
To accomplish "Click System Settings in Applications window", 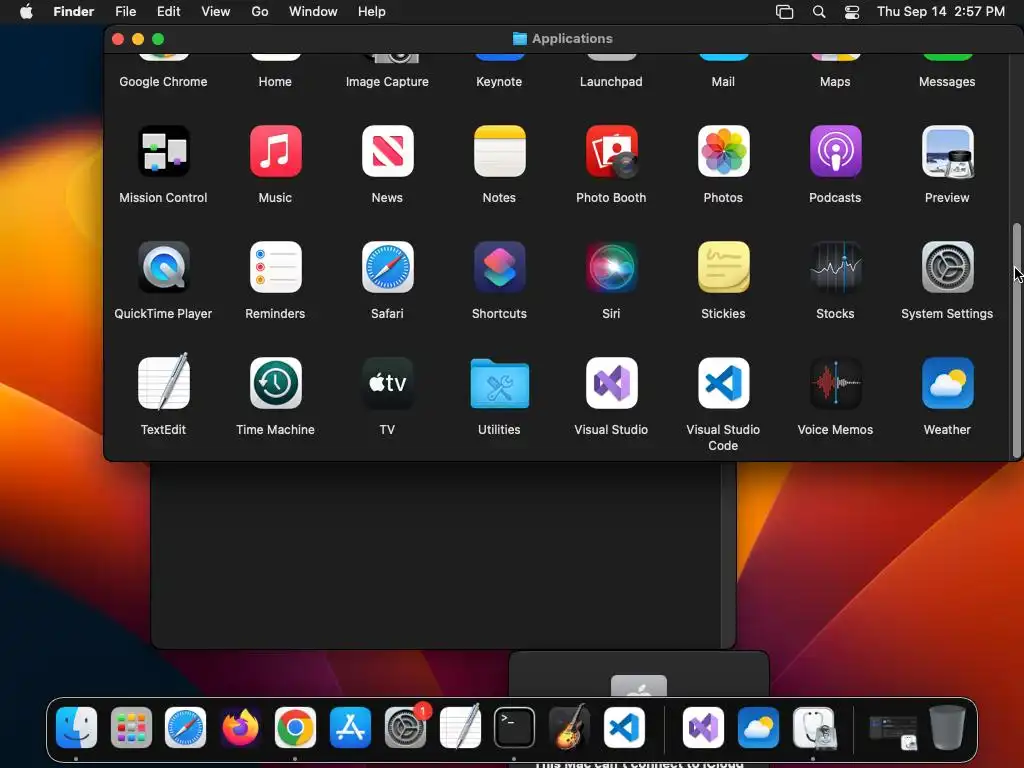I will tap(948, 267).
